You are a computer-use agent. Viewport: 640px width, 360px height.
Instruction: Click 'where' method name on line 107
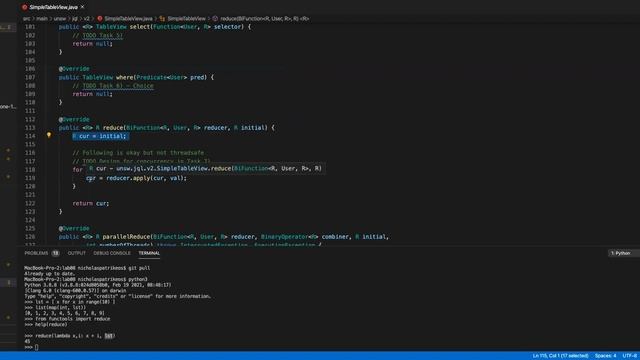[x=124, y=77]
